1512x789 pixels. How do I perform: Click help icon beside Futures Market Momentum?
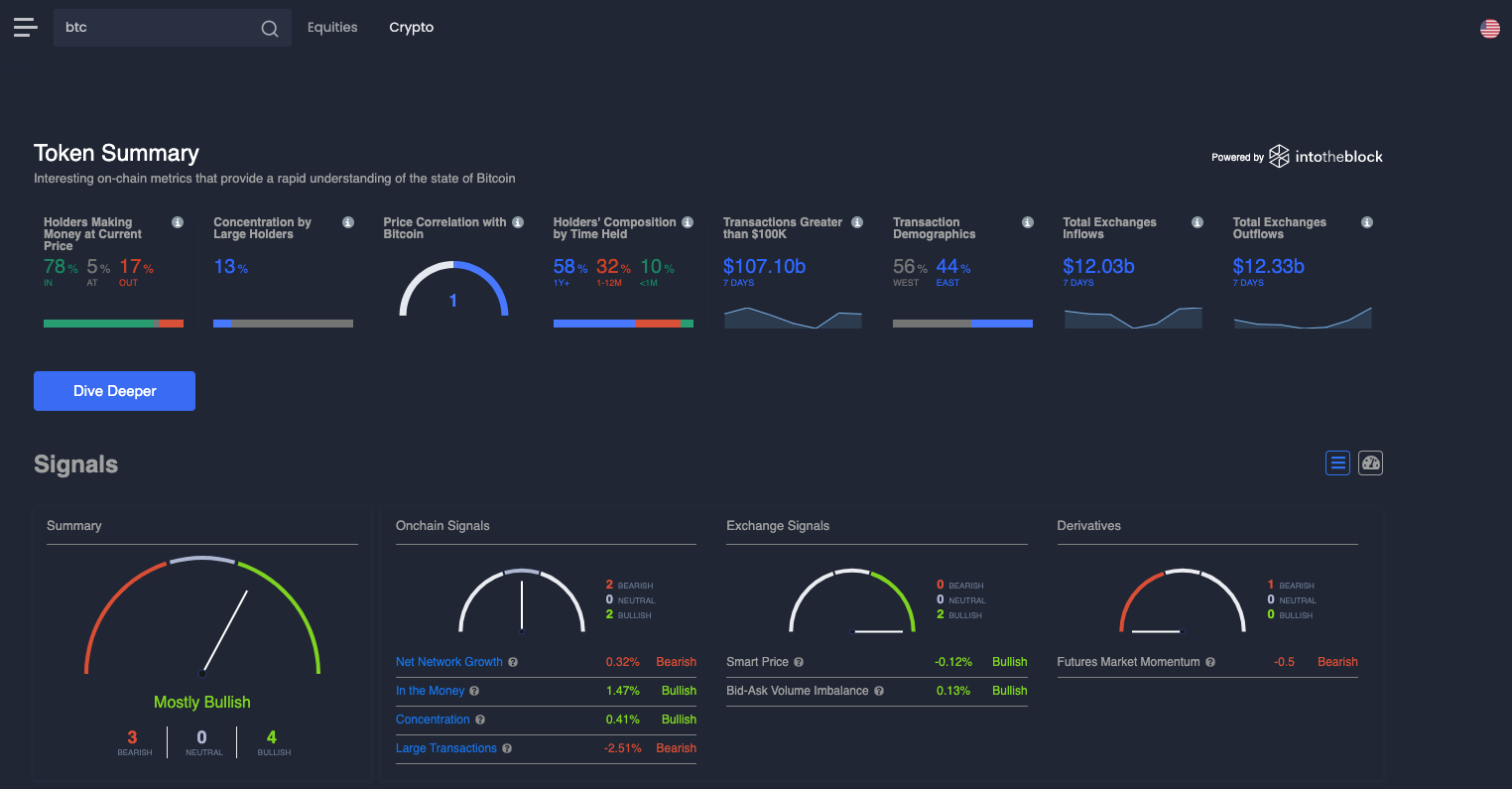click(x=1210, y=661)
